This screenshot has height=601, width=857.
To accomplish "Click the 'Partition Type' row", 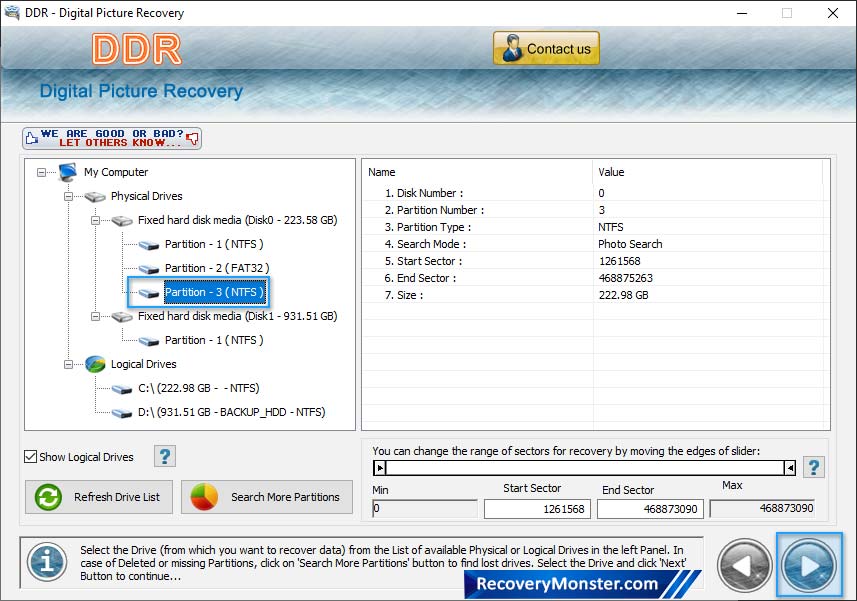I will coord(593,227).
